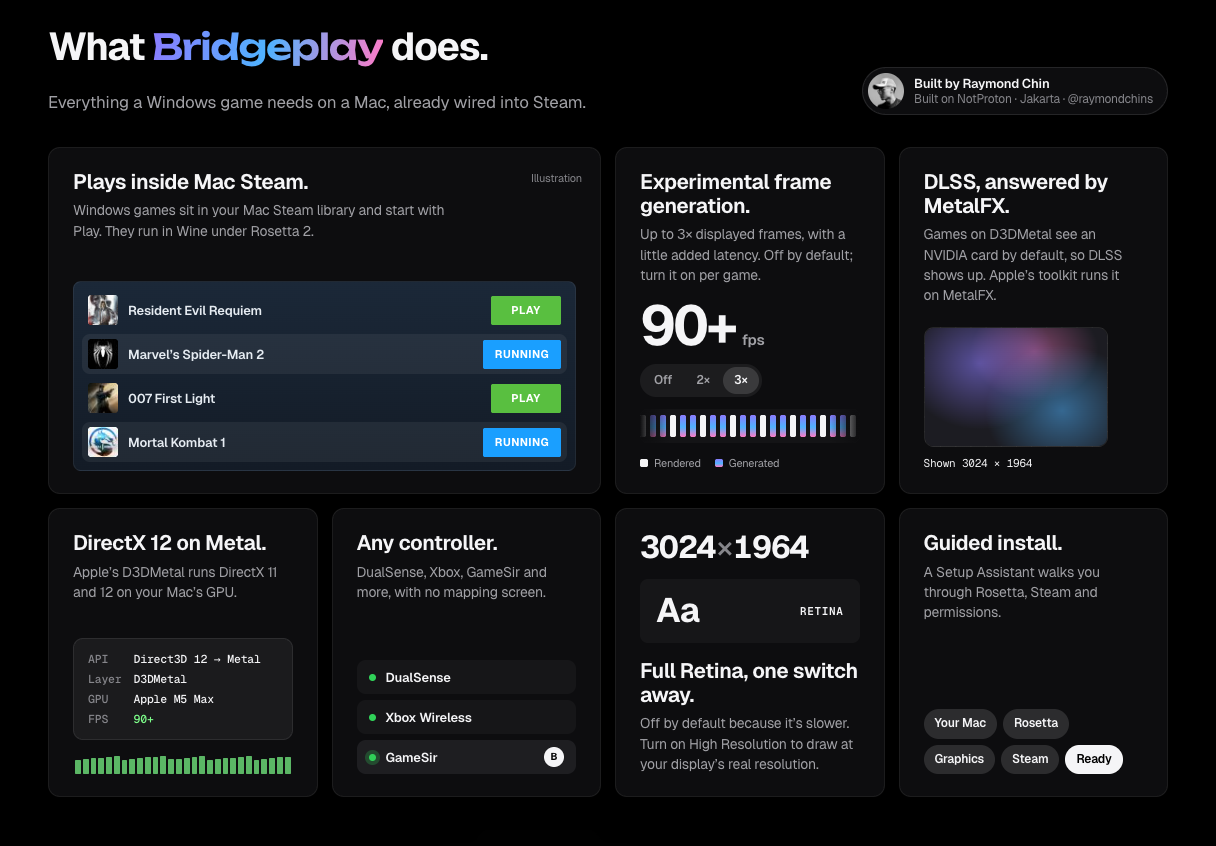Screen dimensions: 1216x846
Task: Click the rendered/generated frame strip
Action: (748, 426)
